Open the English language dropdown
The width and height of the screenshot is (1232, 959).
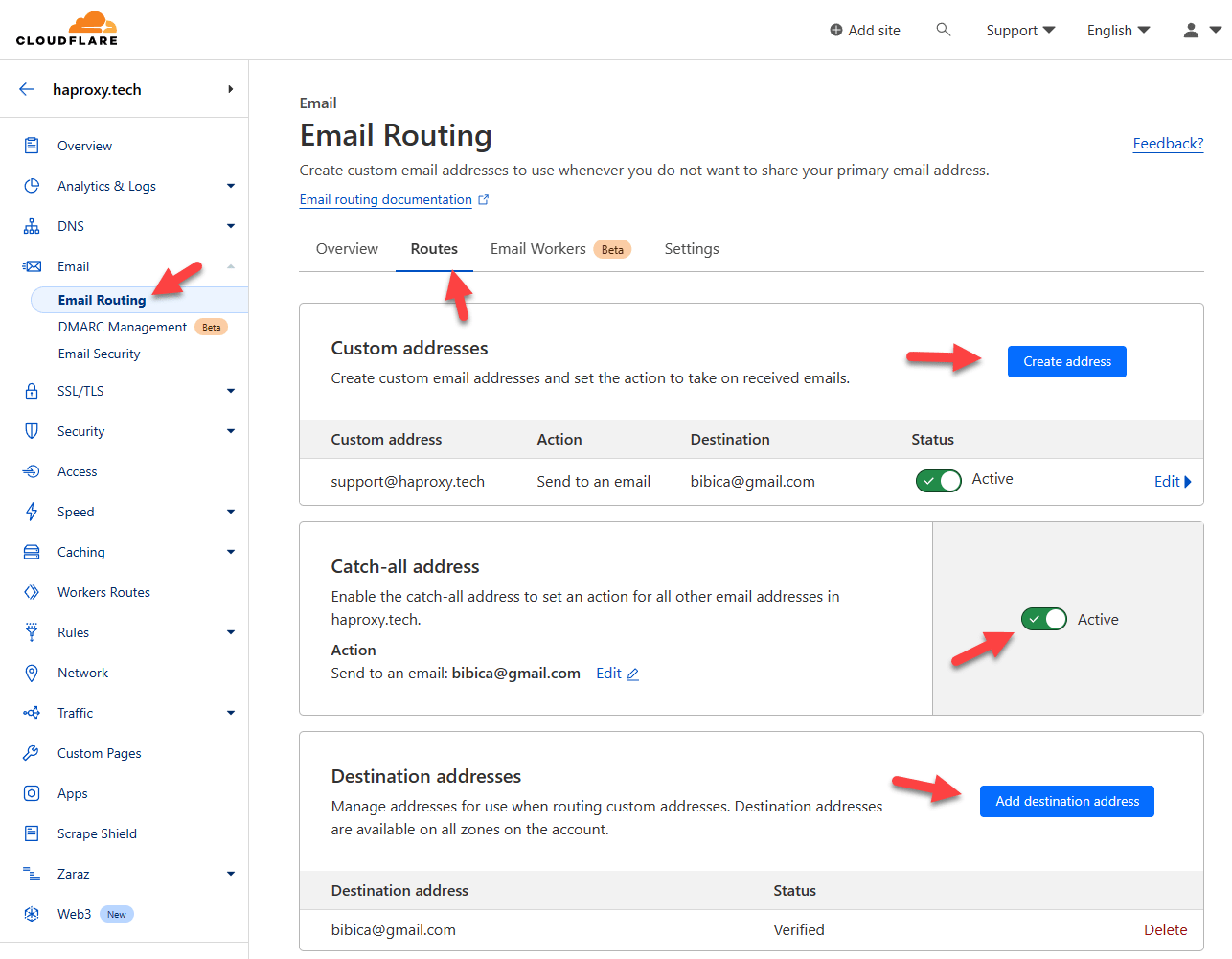(1118, 31)
